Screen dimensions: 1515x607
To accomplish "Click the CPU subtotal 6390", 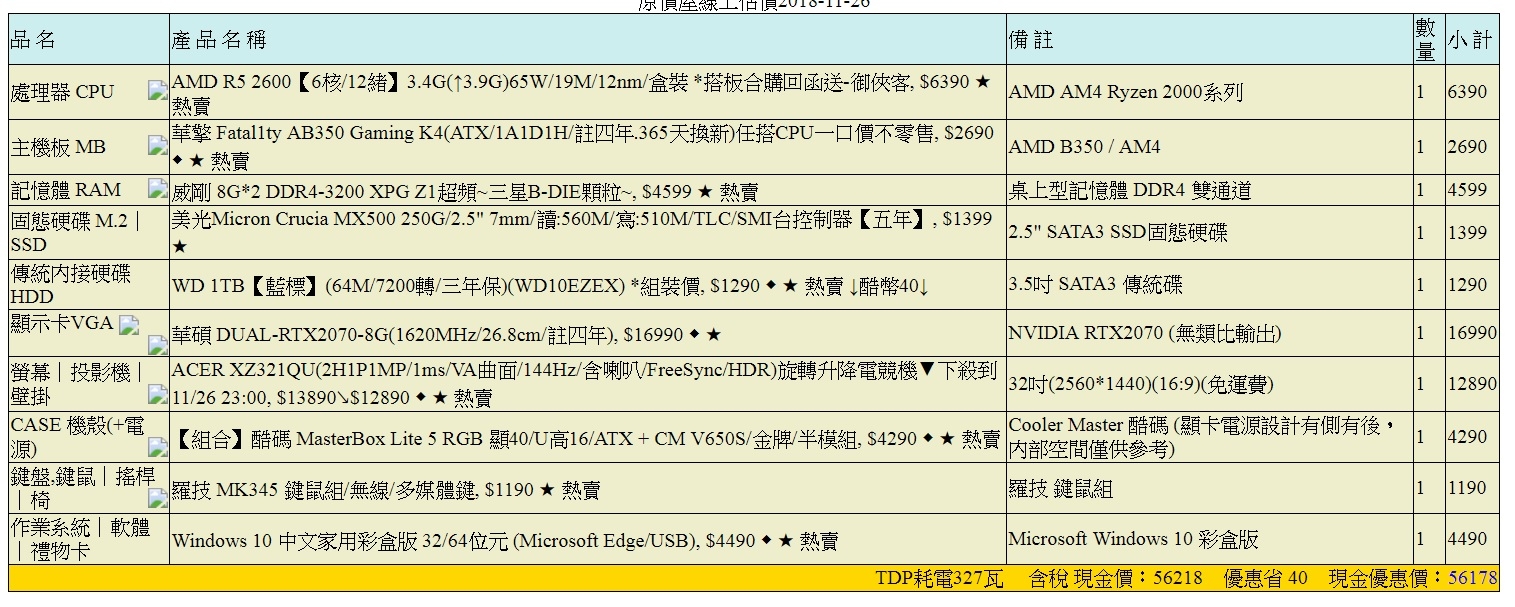I will 1467,93.
